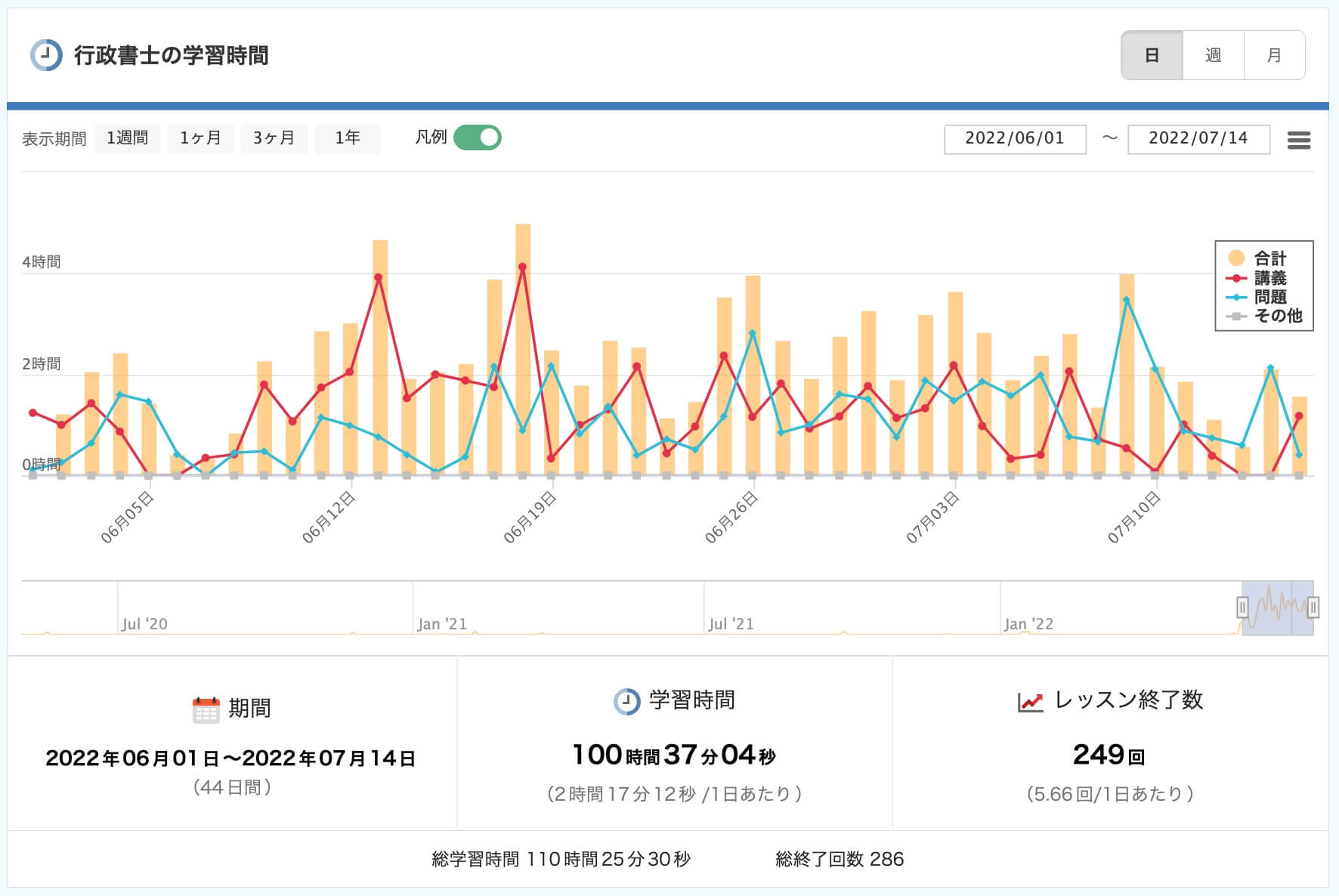Click the 2時間 y-axis label

point(42,364)
